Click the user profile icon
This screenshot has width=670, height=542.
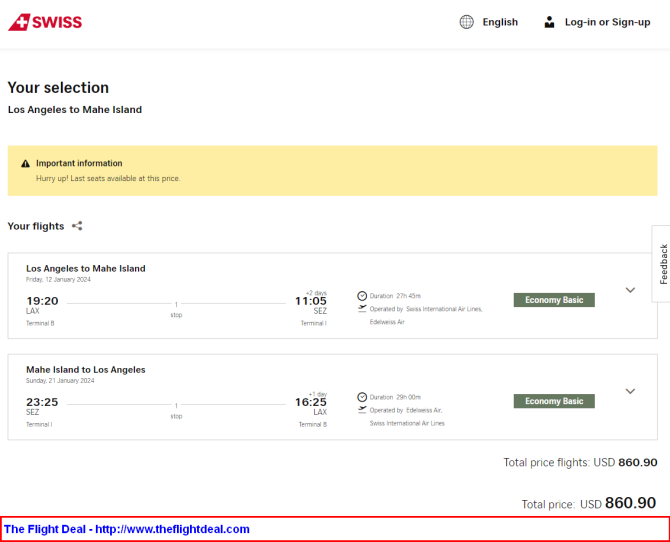(x=550, y=22)
